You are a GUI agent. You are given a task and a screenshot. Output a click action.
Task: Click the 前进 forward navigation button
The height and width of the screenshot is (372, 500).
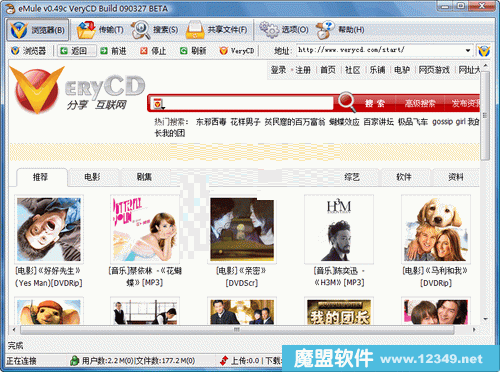pyautogui.click(x=113, y=51)
